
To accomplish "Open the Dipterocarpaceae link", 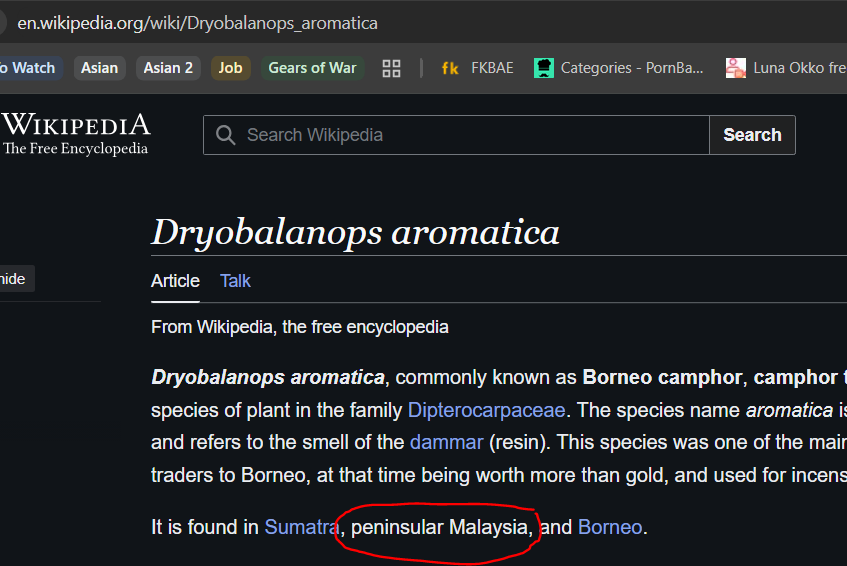I will click(486, 410).
